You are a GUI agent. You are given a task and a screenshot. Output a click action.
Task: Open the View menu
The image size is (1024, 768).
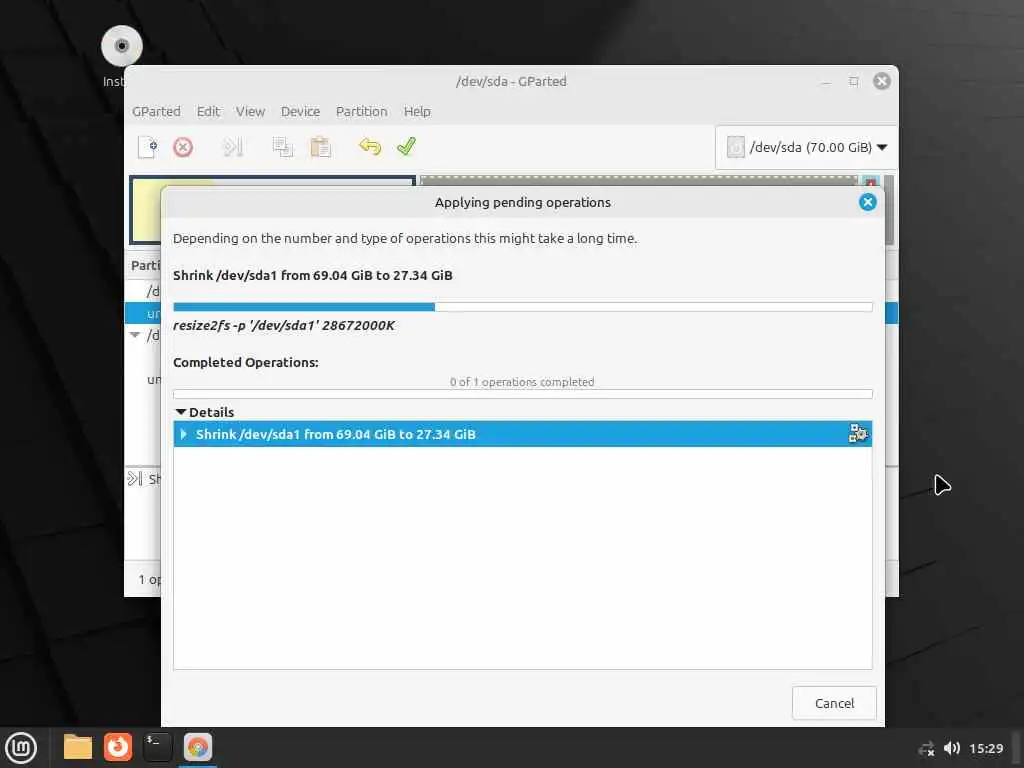(x=250, y=112)
